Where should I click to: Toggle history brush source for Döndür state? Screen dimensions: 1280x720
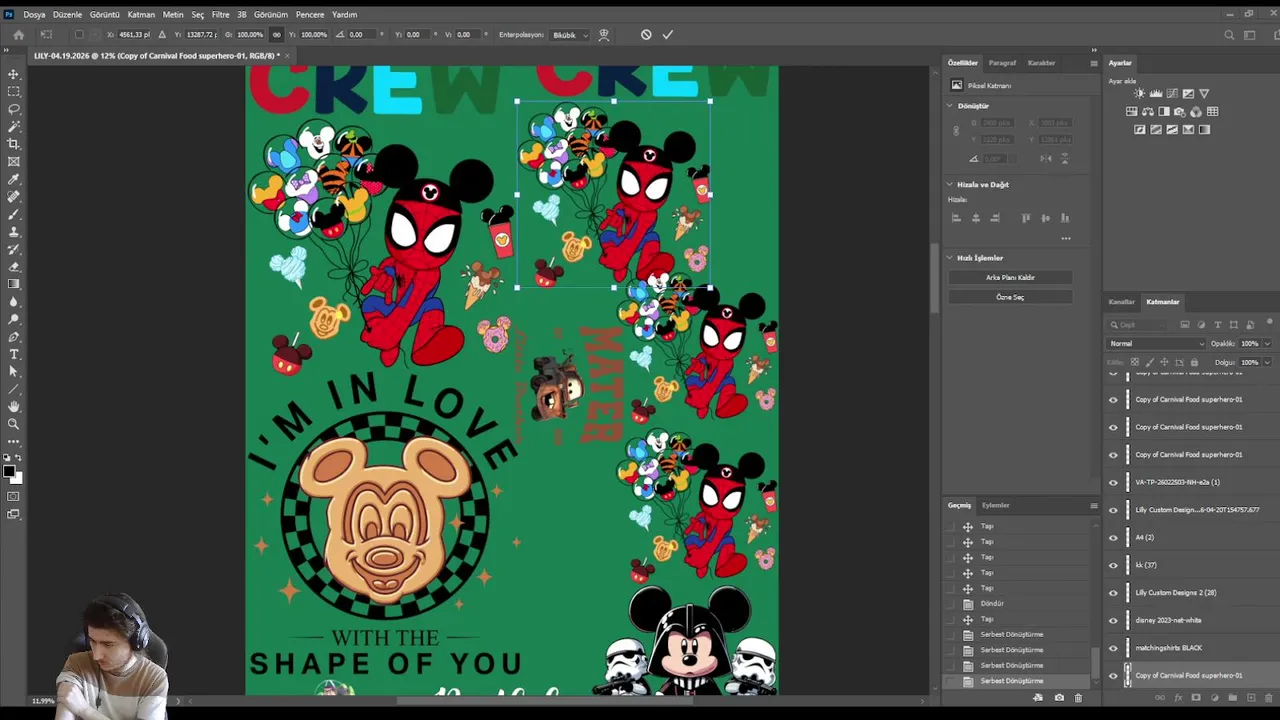[951, 603]
